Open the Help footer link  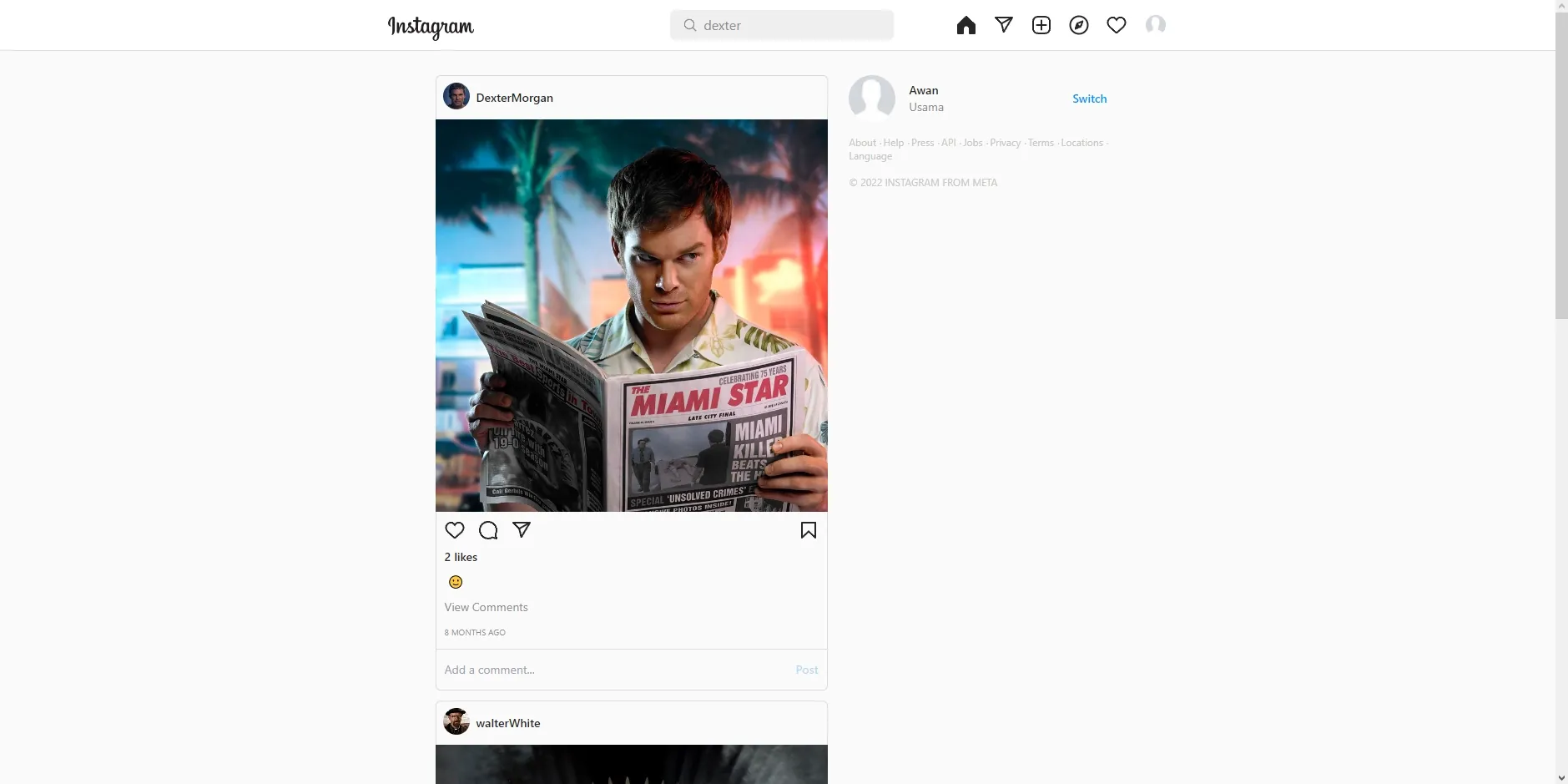[894, 143]
